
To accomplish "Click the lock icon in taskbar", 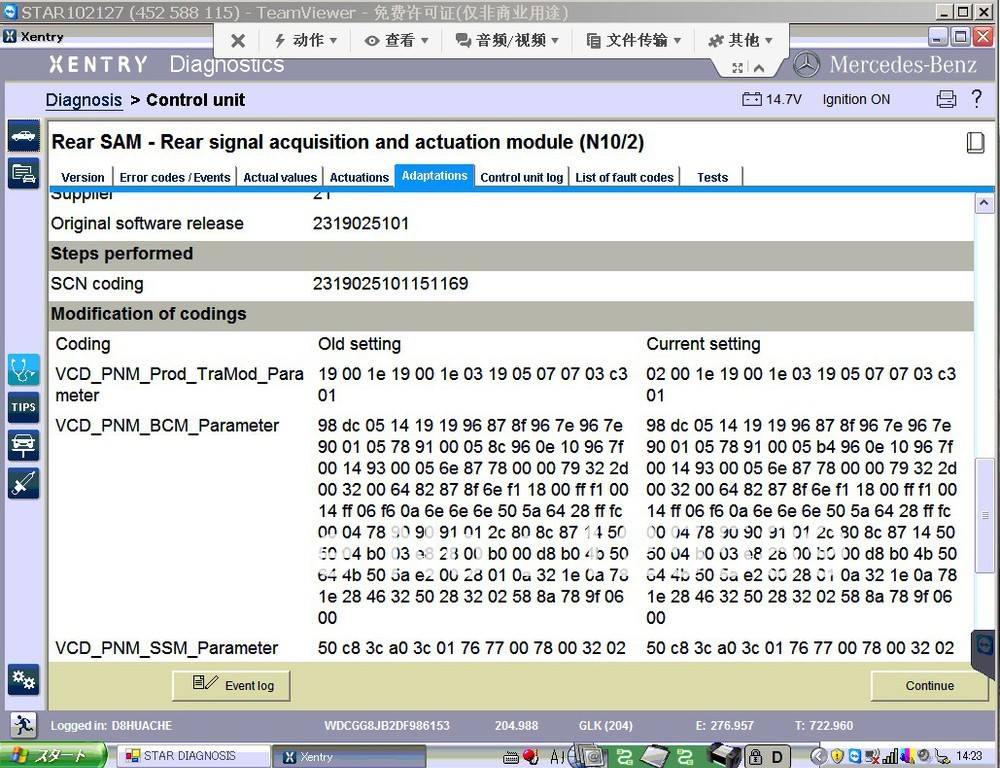I will (x=755, y=757).
